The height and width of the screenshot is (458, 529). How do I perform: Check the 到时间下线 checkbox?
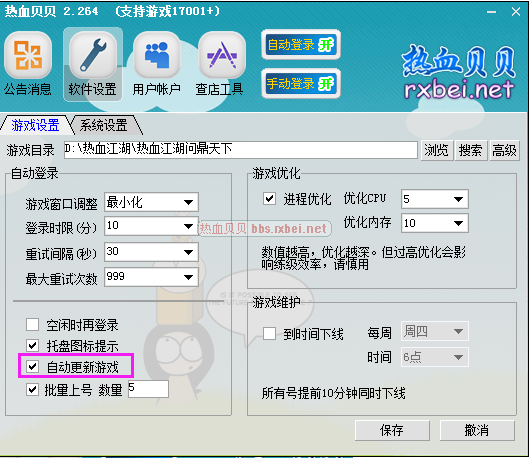point(269,333)
